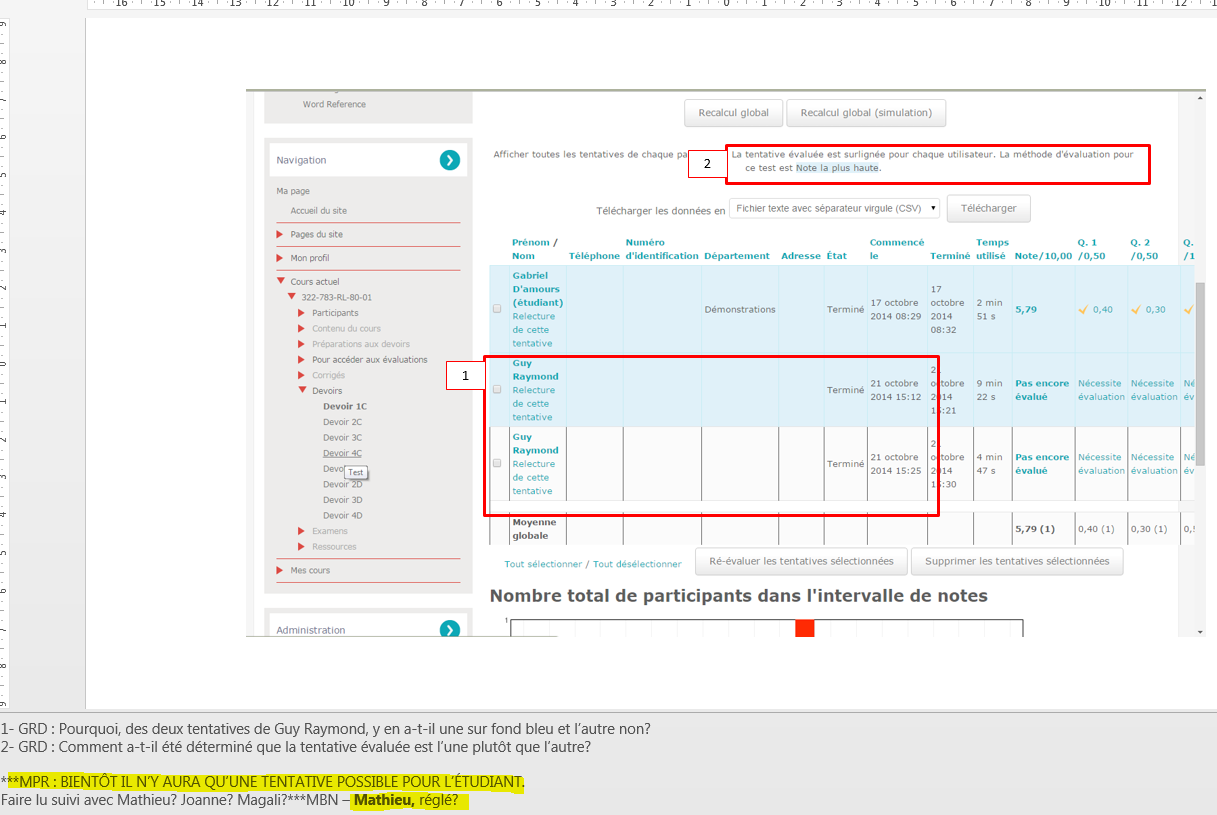
Task: Click the teal arrow icon in Administration block
Action: point(449,629)
